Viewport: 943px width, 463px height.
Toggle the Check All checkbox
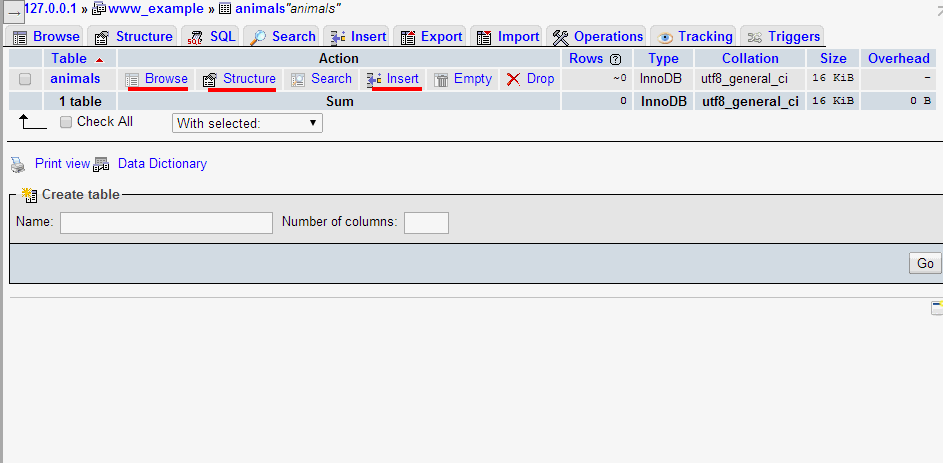click(x=66, y=122)
